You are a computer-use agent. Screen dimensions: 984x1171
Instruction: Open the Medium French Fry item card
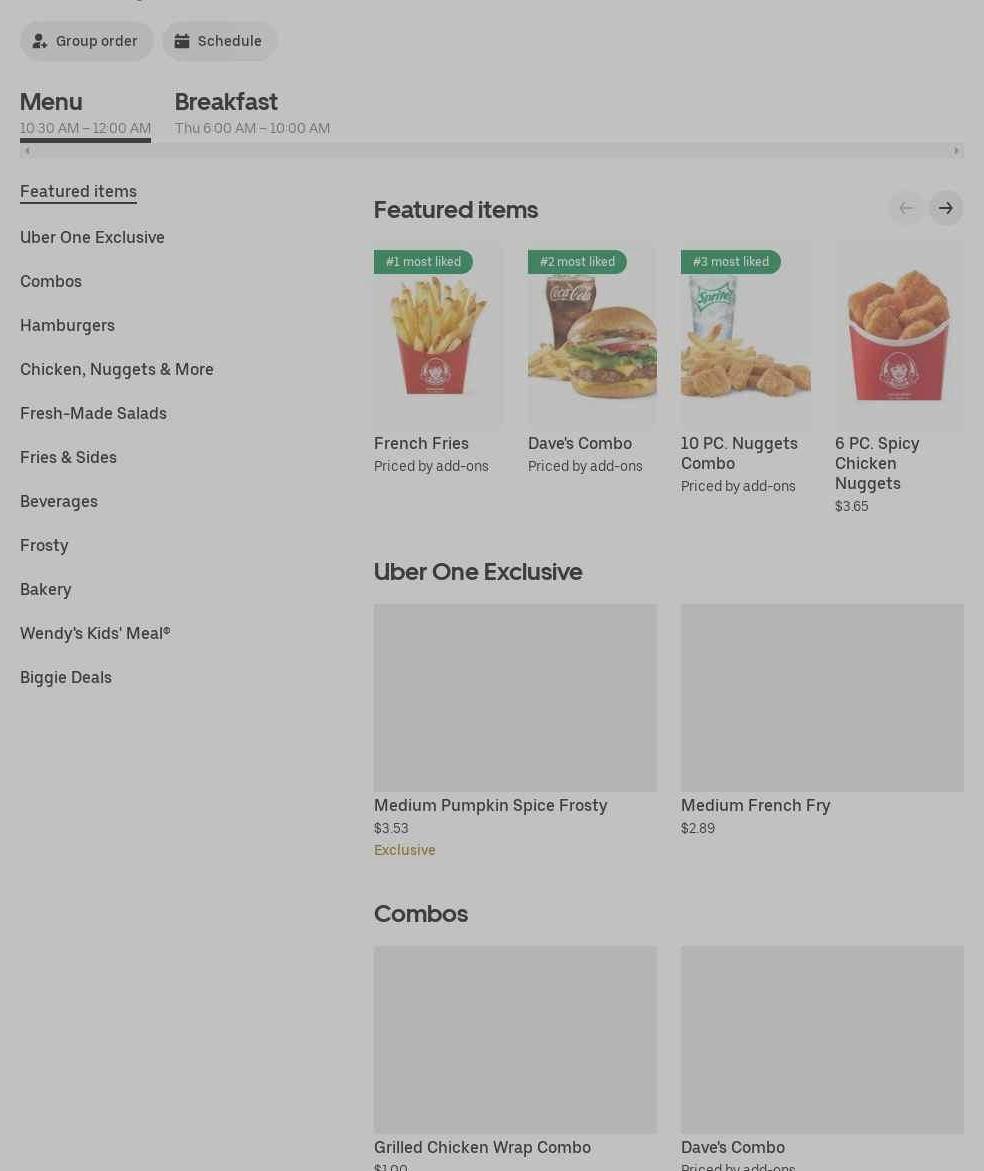tap(822, 720)
